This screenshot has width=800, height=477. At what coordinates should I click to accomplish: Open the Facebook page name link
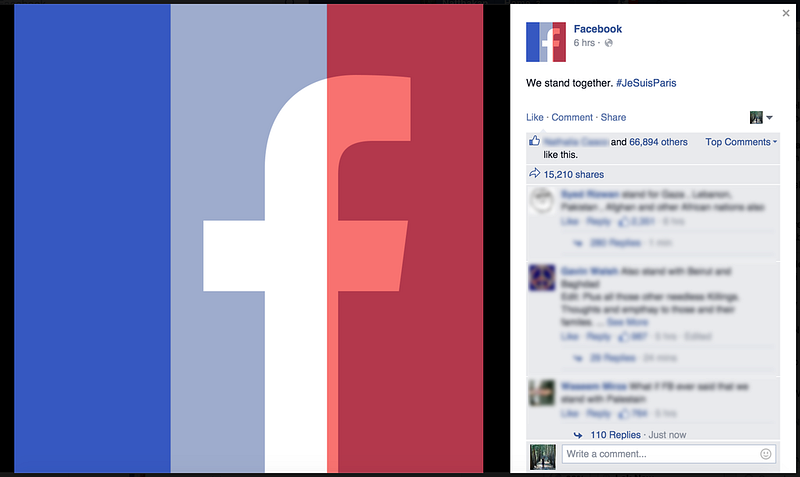(597, 29)
